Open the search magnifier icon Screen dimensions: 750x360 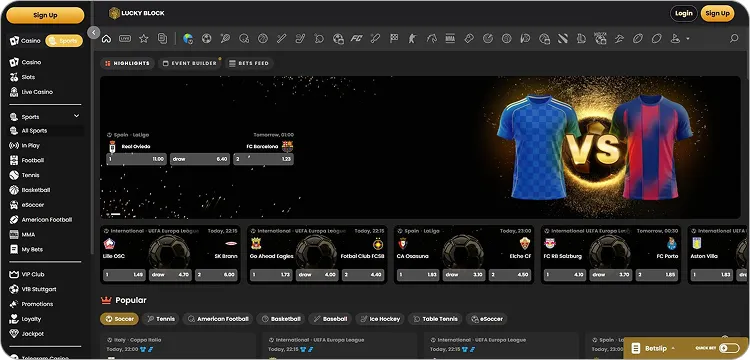pyautogui.click(x=734, y=39)
